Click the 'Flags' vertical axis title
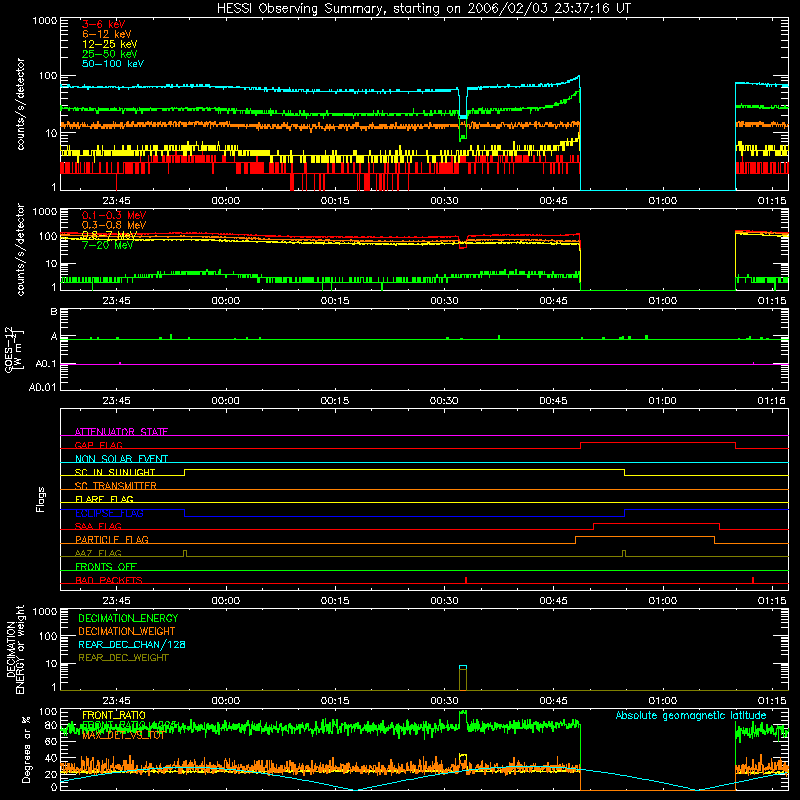 [40, 499]
